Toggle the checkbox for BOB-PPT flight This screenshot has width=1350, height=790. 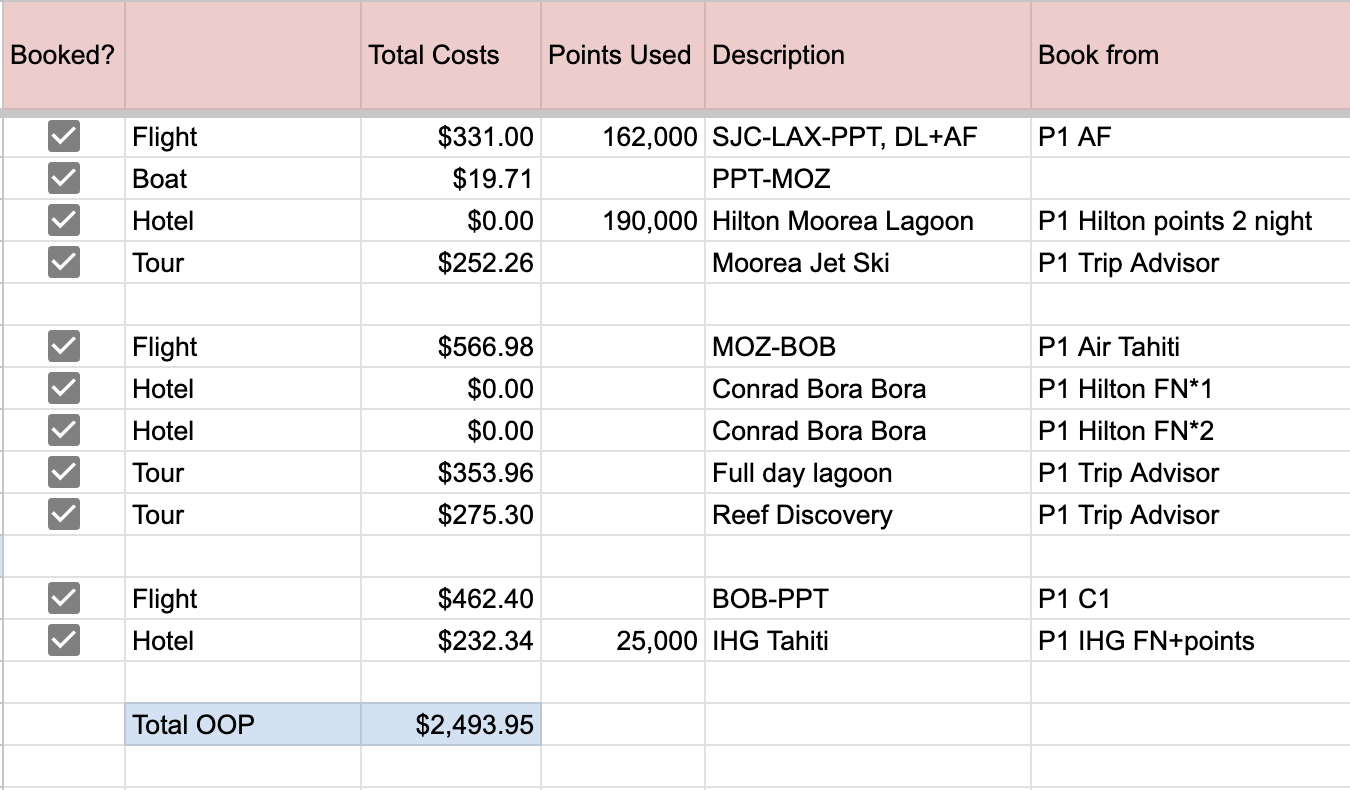coord(64,598)
